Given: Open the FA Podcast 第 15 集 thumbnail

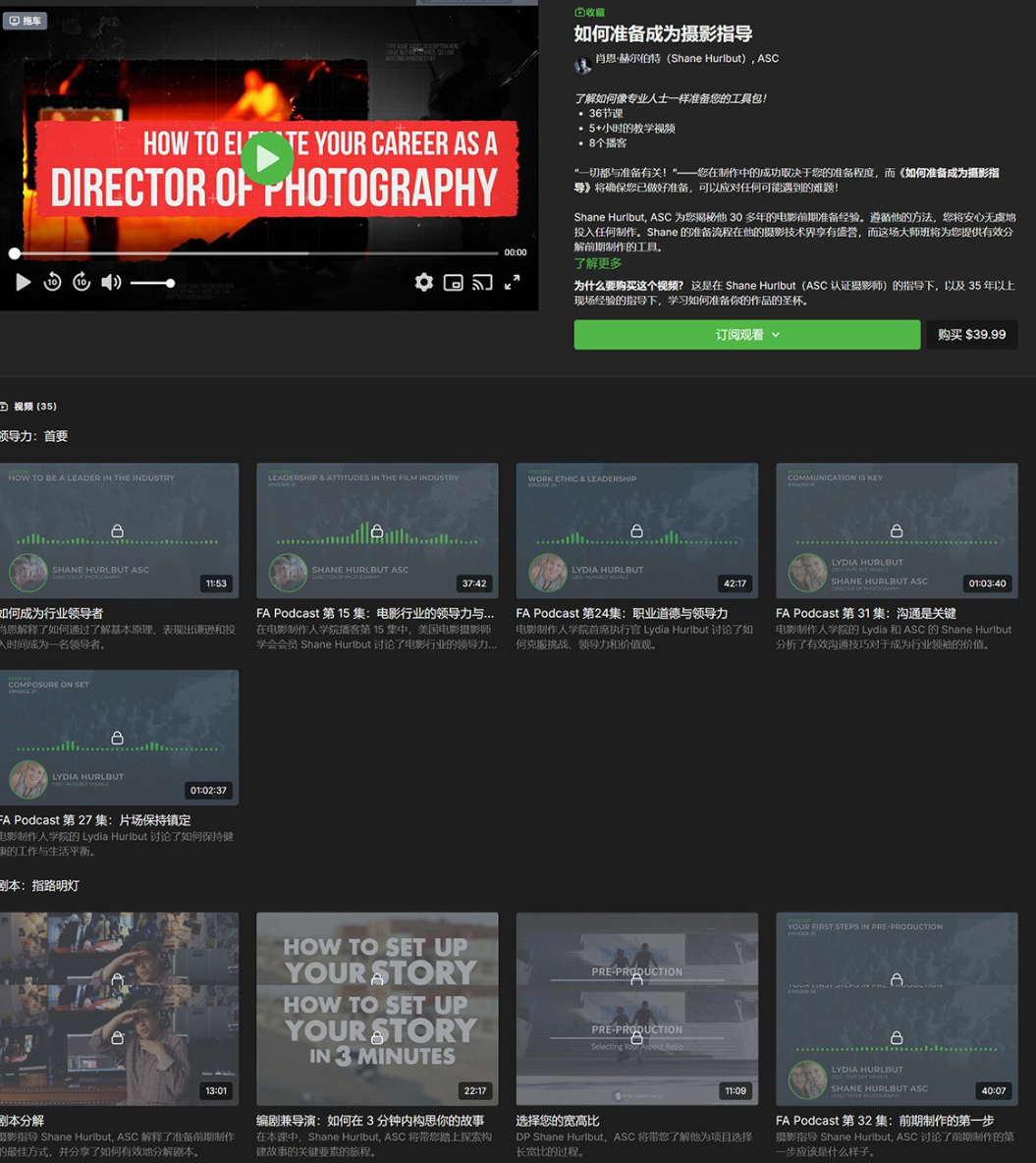Looking at the screenshot, I should pyautogui.click(x=377, y=530).
